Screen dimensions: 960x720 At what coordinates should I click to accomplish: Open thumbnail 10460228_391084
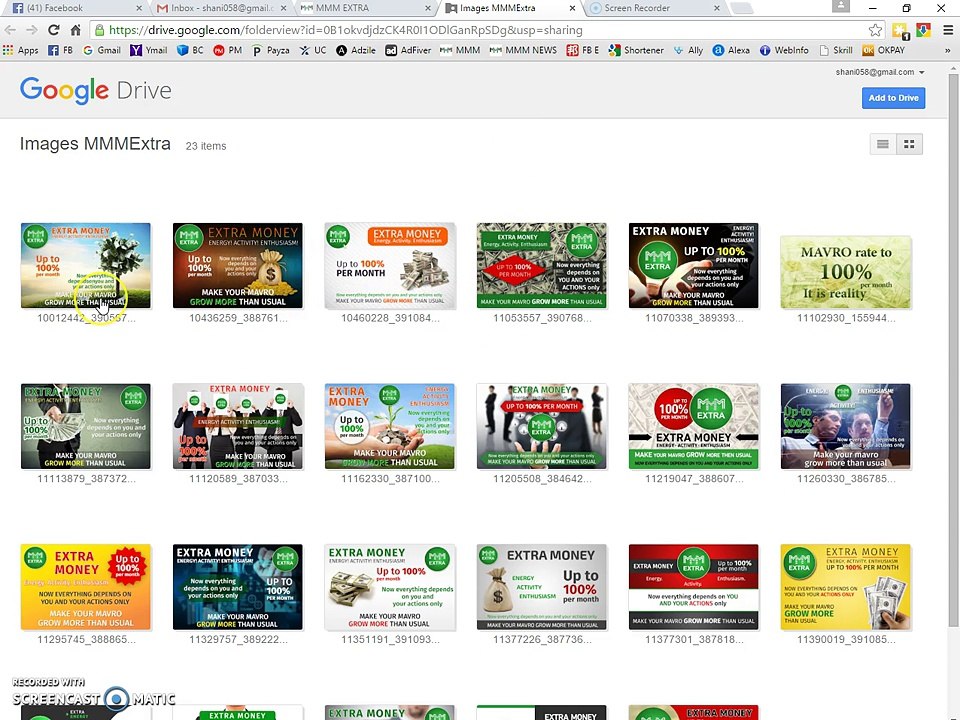390,266
